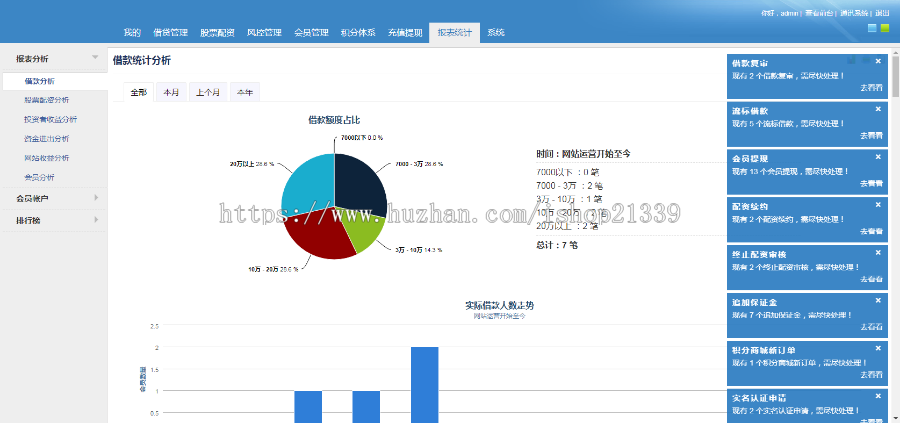Switch to the 今年 tab
The width and height of the screenshot is (900, 423).
pos(245,92)
